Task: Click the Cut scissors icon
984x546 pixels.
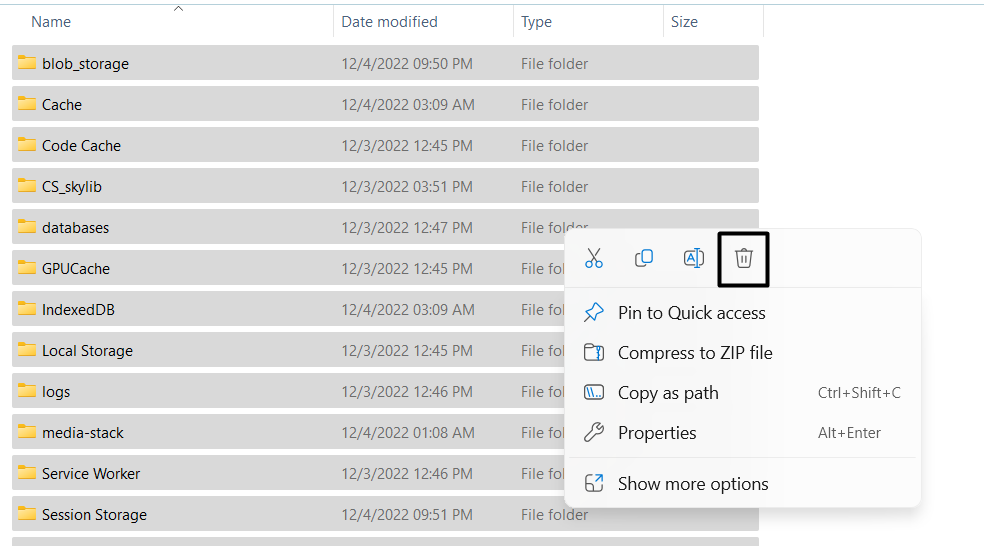Action: (x=594, y=258)
